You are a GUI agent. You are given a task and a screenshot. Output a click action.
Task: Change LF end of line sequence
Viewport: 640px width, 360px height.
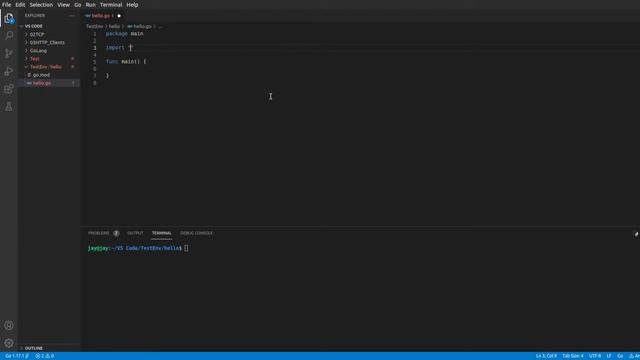click(609, 356)
